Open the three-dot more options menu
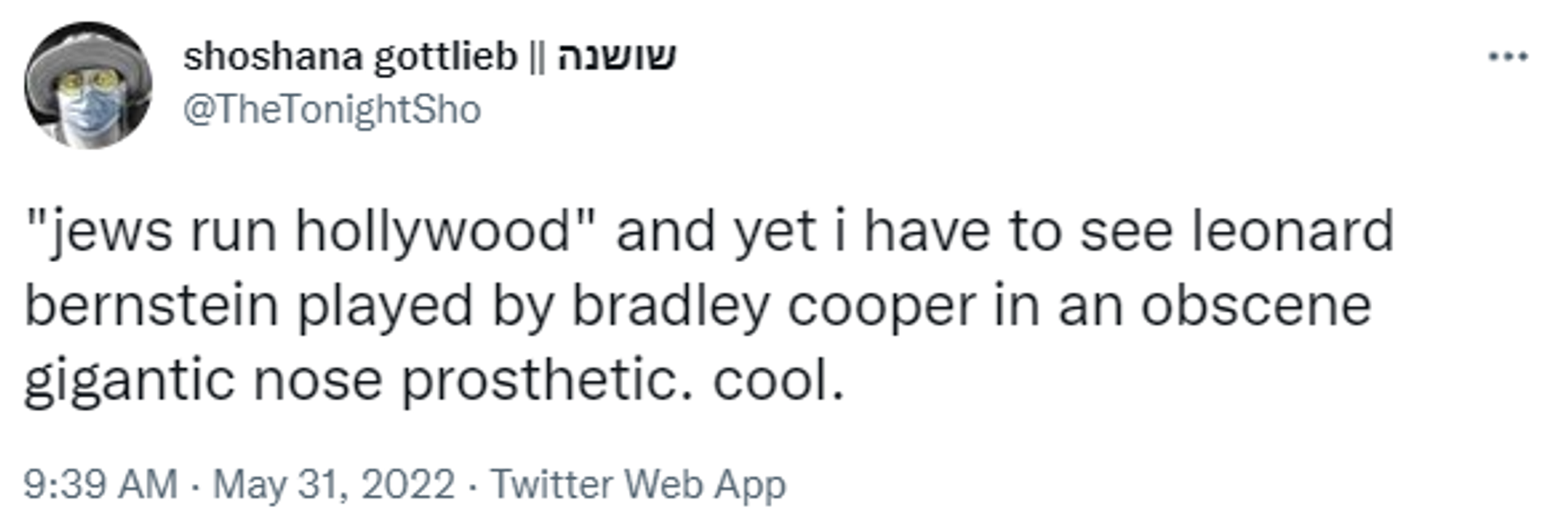 click(1508, 56)
